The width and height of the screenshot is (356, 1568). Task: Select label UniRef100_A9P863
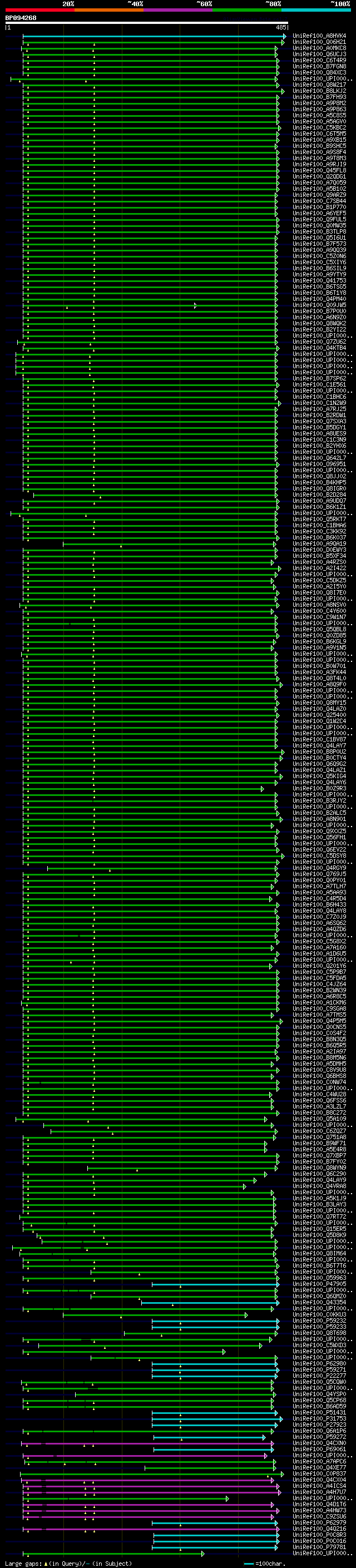[319, 109]
